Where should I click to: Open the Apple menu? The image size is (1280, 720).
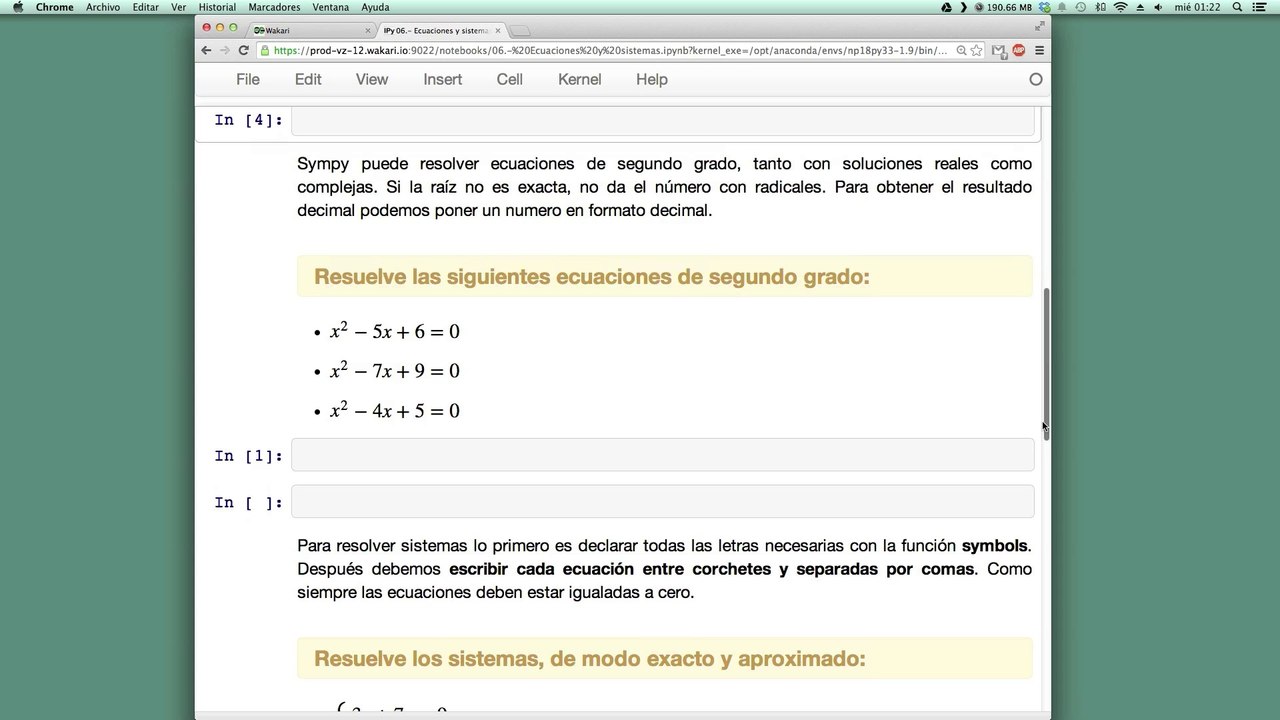click(x=17, y=7)
